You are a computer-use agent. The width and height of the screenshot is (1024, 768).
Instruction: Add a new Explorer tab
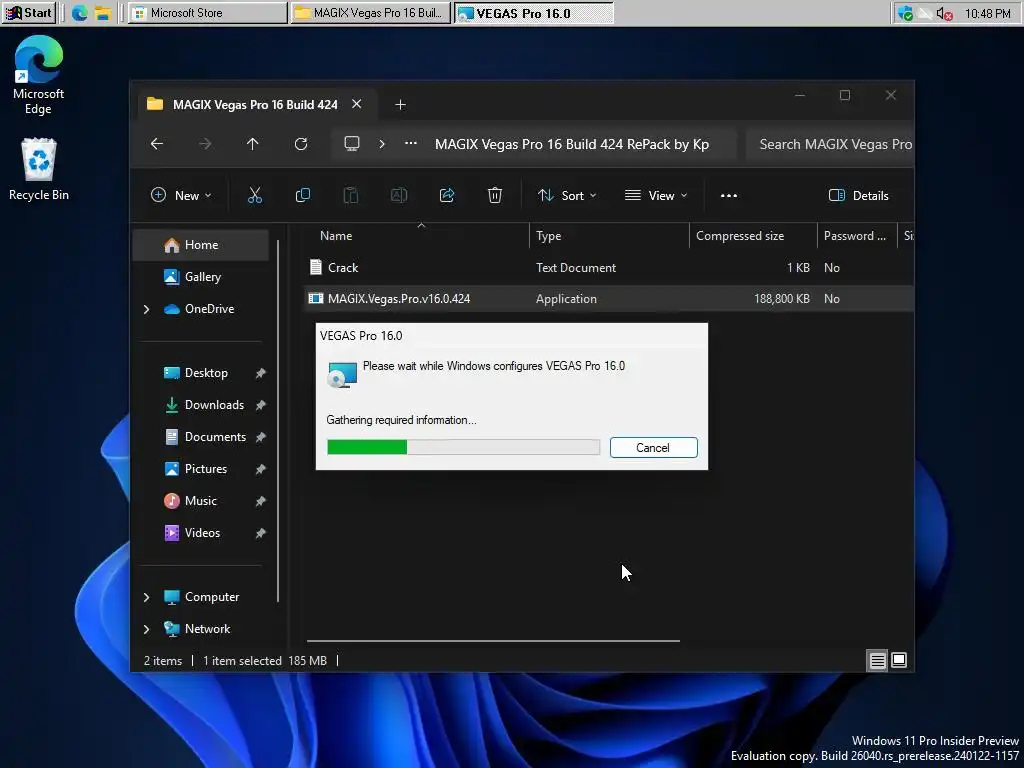click(x=400, y=104)
